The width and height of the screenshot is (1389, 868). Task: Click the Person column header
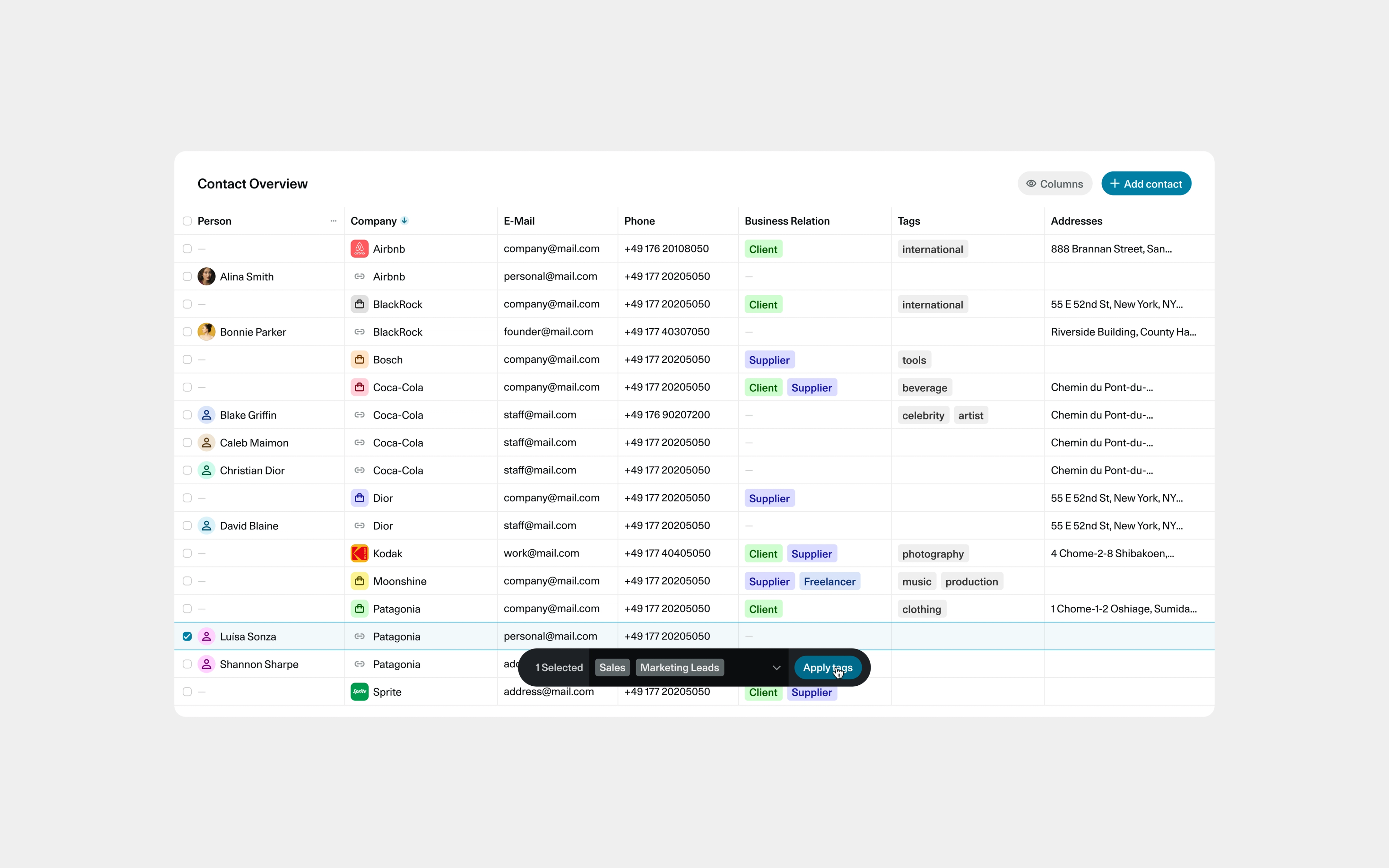tap(214, 221)
